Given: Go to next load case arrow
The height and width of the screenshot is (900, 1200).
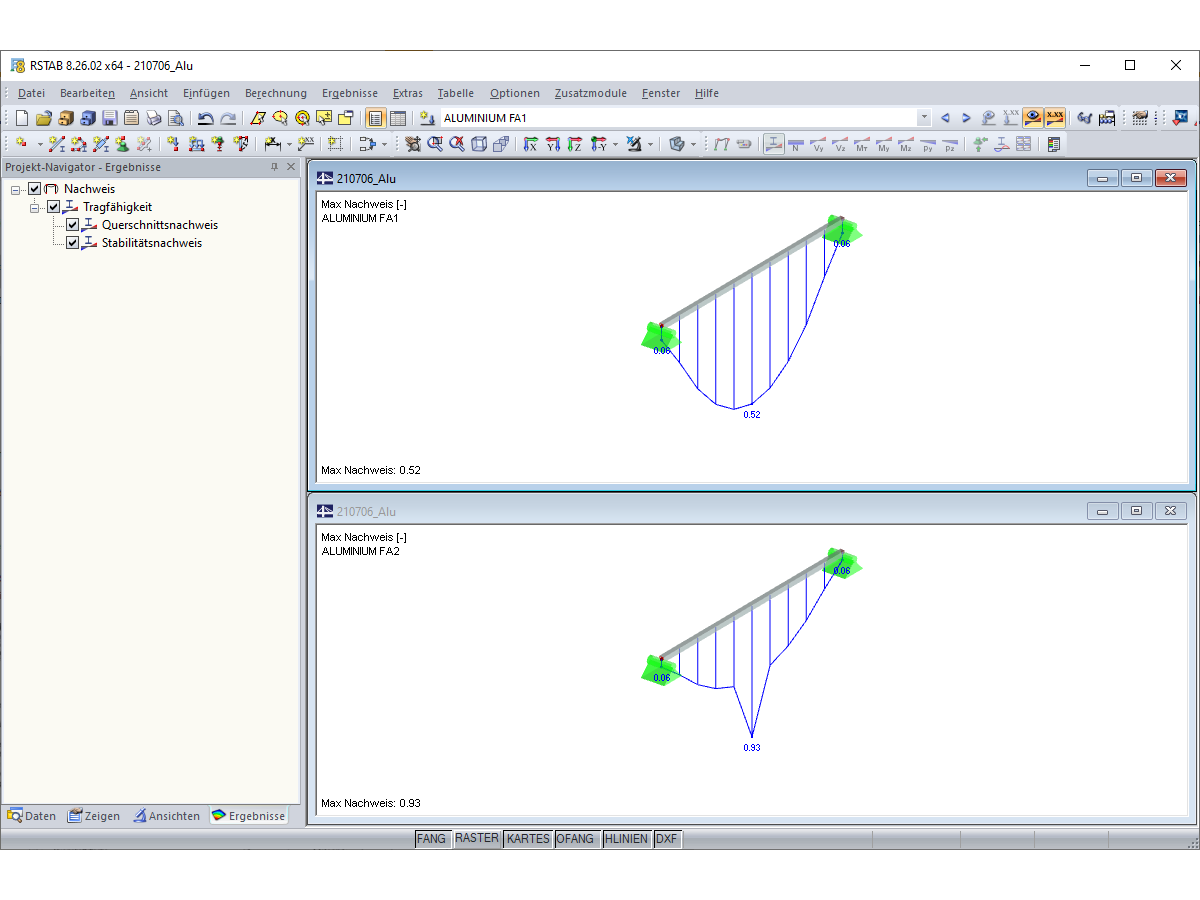Looking at the screenshot, I should [966, 118].
